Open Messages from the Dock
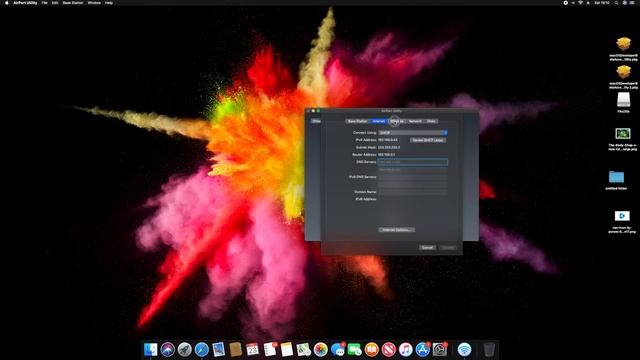This screenshot has width=640, height=360. point(338,349)
